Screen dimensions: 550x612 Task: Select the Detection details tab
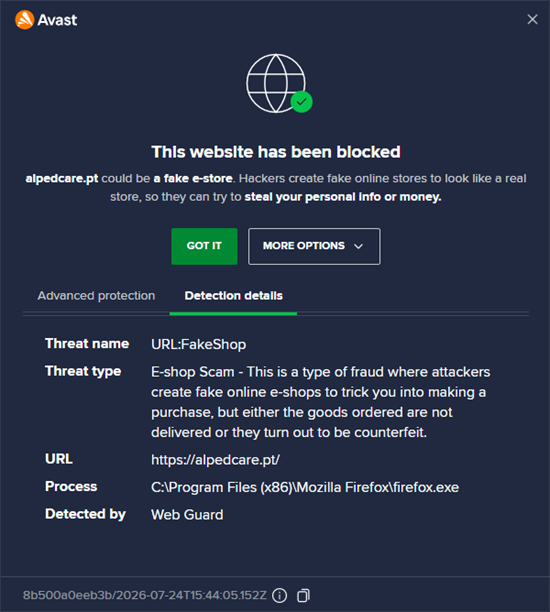tap(233, 296)
